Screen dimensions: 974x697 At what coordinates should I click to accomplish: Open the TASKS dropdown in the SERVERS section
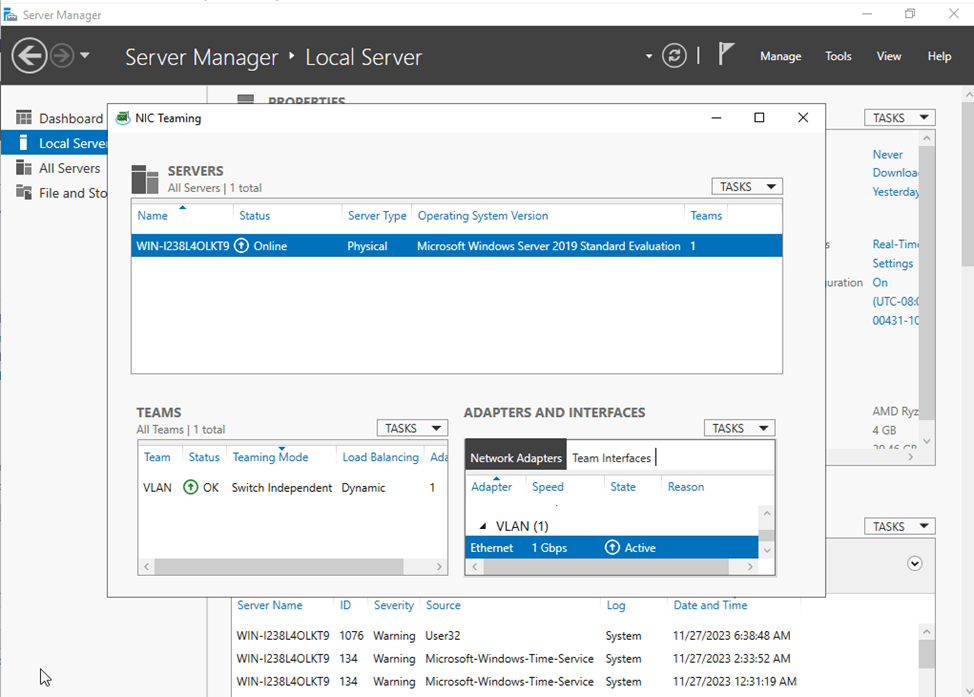click(x=746, y=186)
